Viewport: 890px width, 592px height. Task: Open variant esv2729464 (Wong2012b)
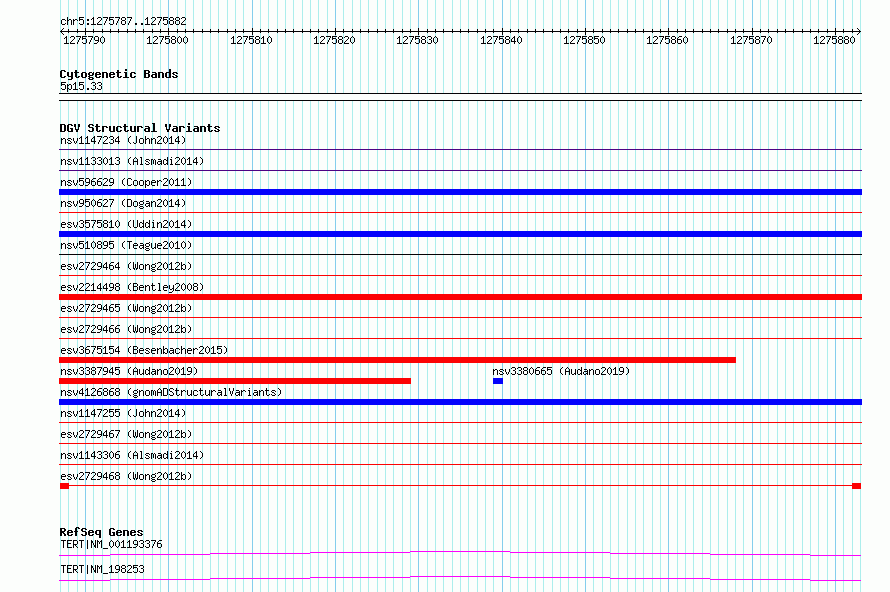[x=126, y=266]
